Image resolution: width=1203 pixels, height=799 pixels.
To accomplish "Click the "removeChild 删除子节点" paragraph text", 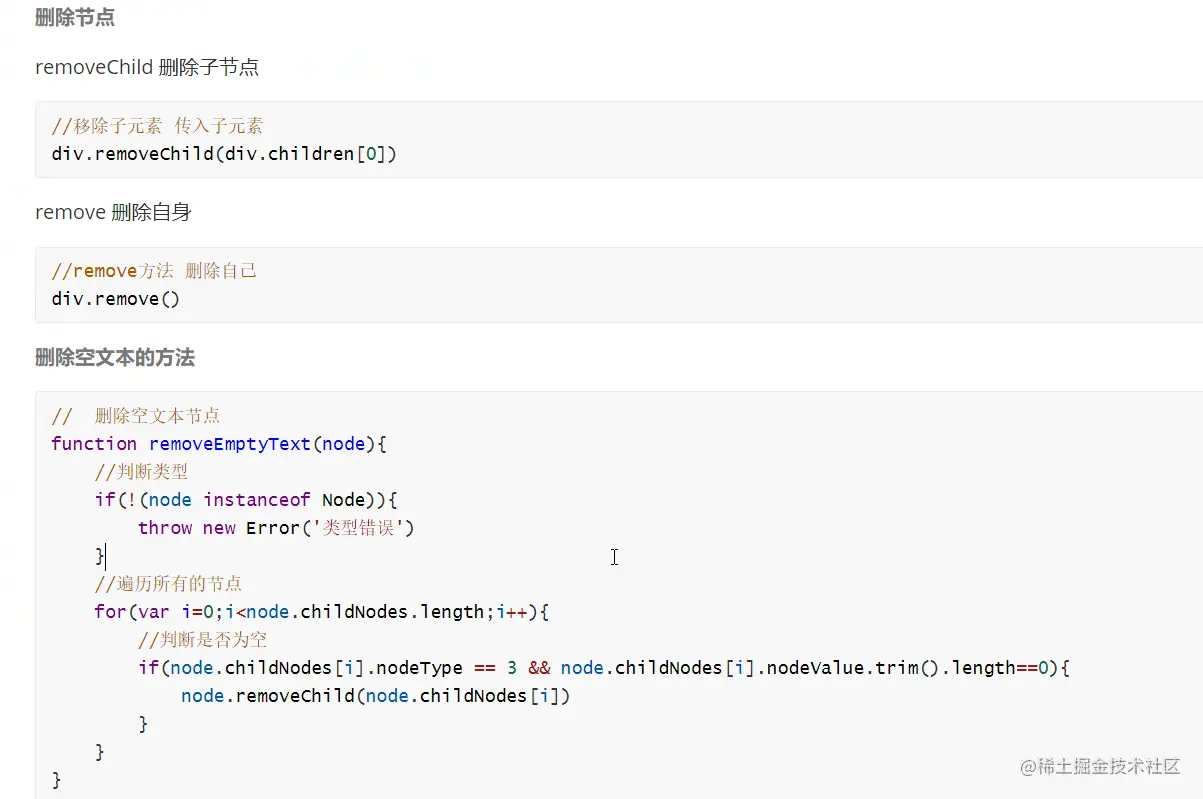I will tap(147, 67).
